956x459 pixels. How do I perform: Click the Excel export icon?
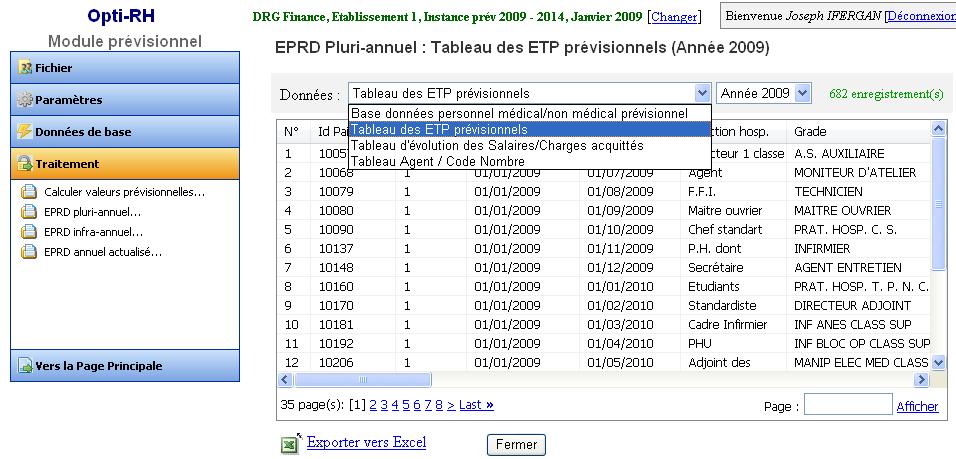pyautogui.click(x=290, y=443)
